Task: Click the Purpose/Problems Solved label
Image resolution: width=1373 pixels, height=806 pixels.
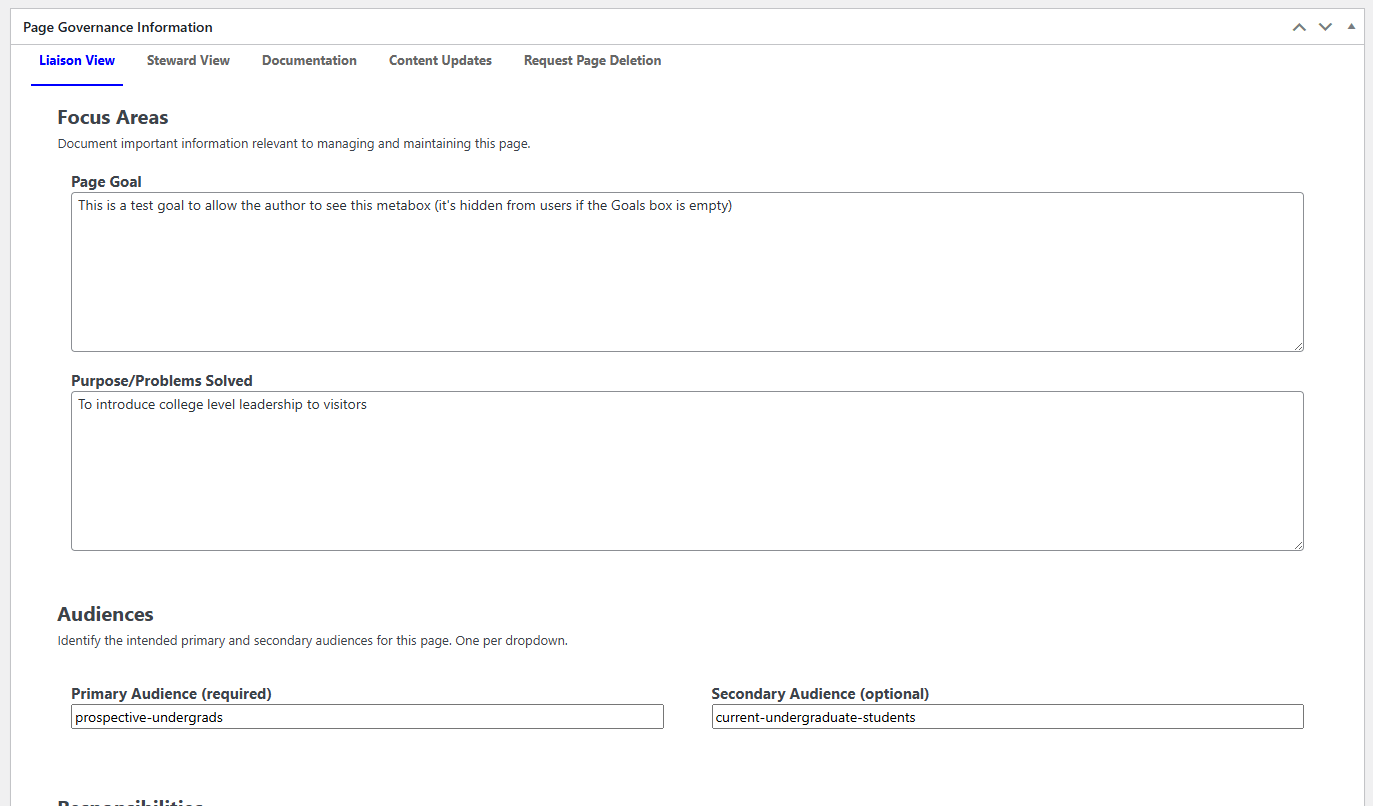Action: click(x=162, y=381)
